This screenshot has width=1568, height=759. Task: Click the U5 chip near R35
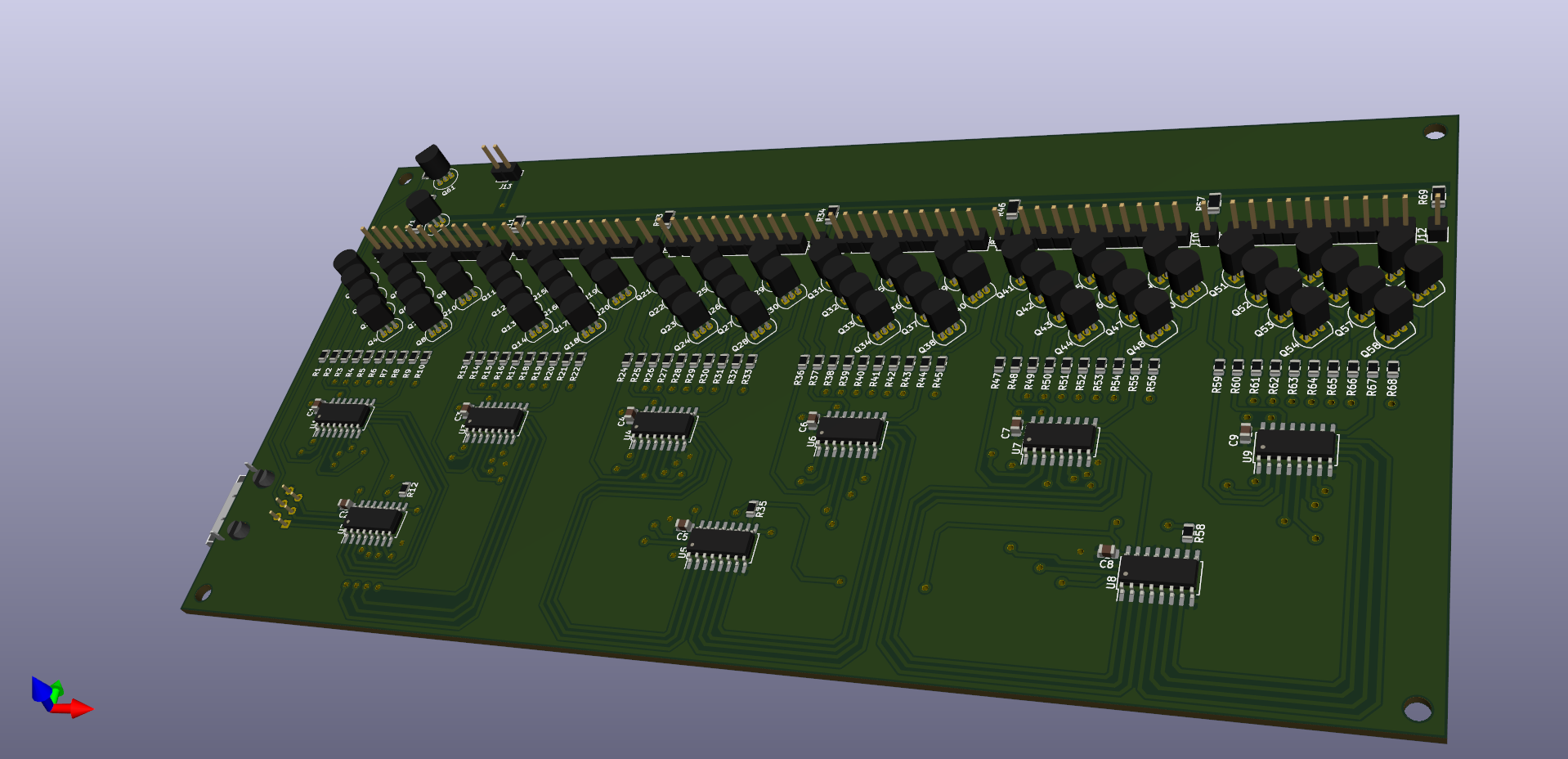point(721,546)
